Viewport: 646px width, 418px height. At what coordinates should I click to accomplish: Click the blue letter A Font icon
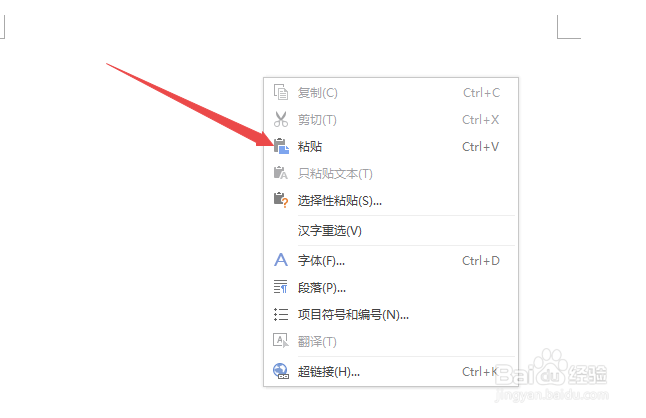[281, 260]
